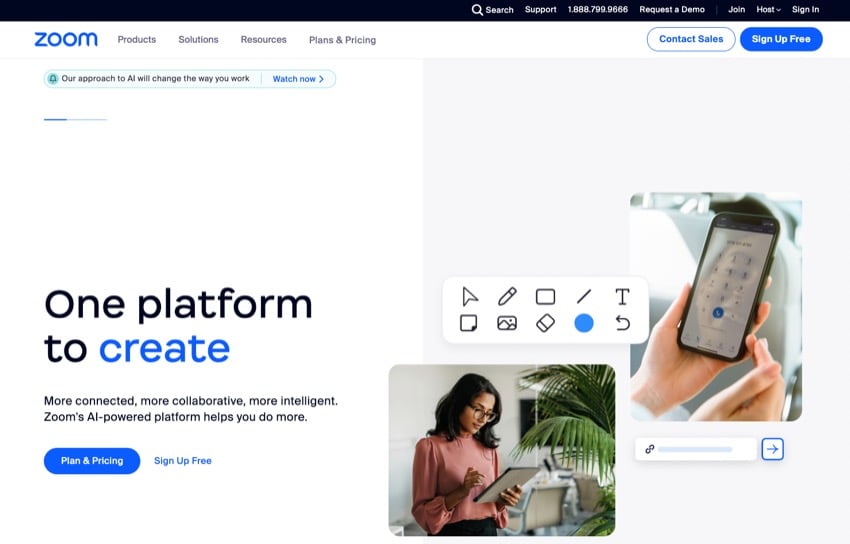Select the pencil drawing tool
The image size is (850, 544).
click(507, 297)
